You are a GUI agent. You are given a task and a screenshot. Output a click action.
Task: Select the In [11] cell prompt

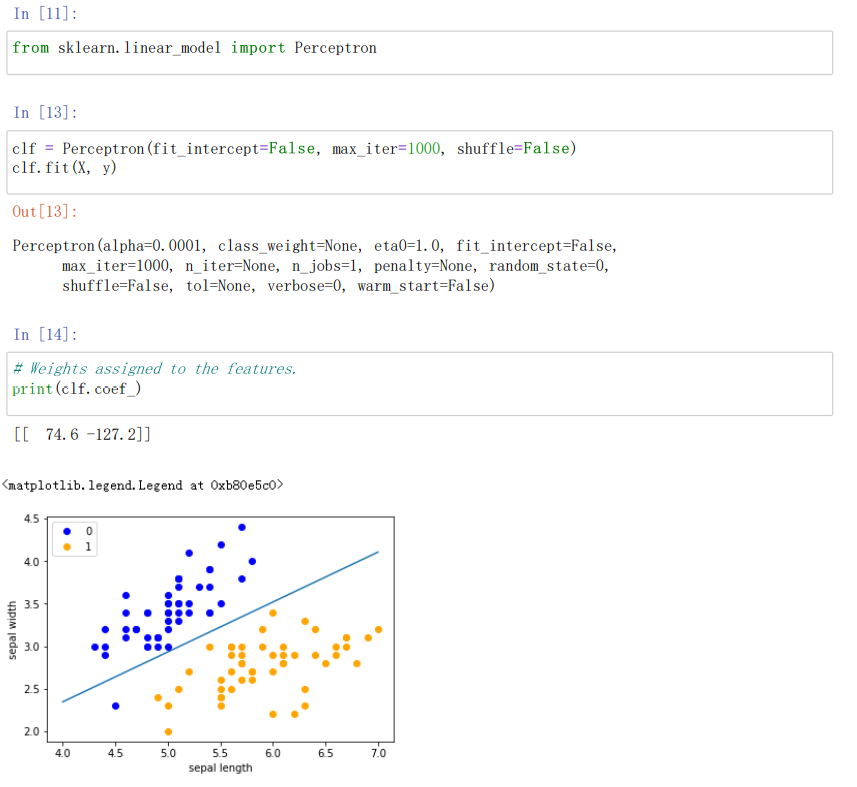tap(45, 14)
